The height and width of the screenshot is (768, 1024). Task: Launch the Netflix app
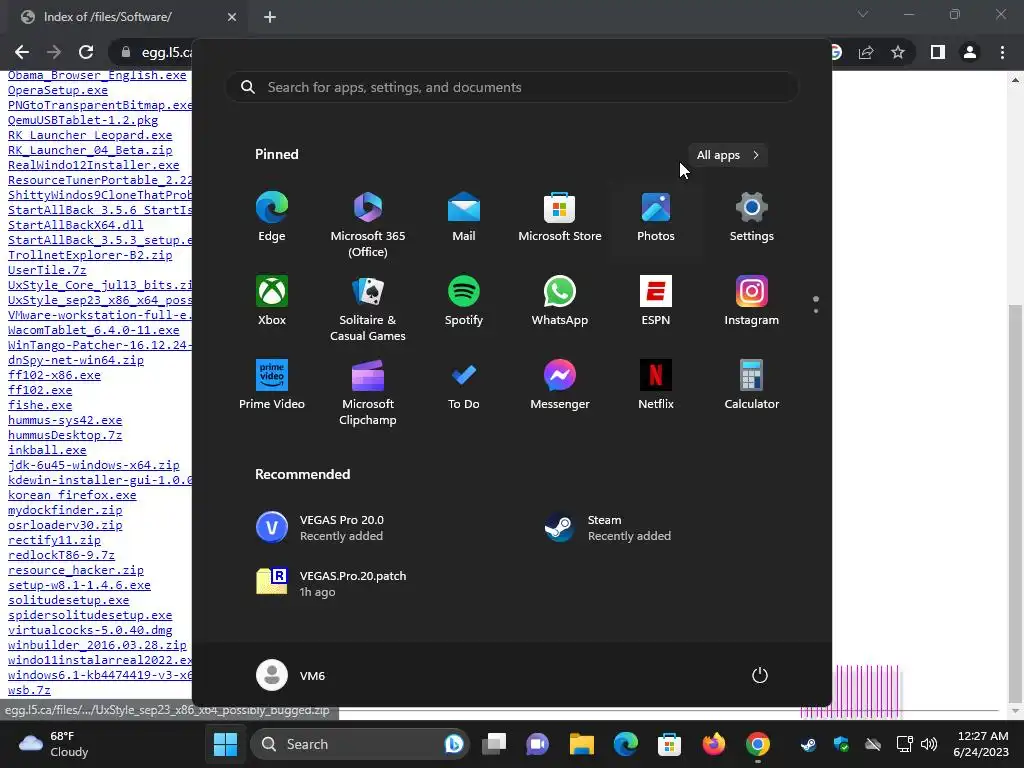click(x=656, y=385)
